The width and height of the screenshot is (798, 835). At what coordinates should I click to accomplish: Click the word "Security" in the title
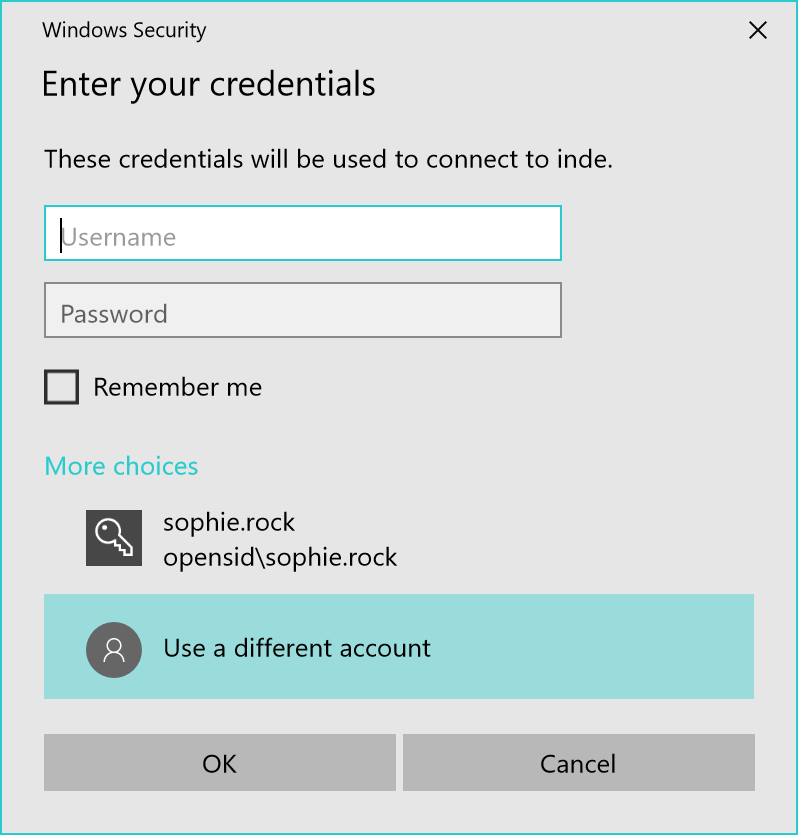click(x=166, y=30)
